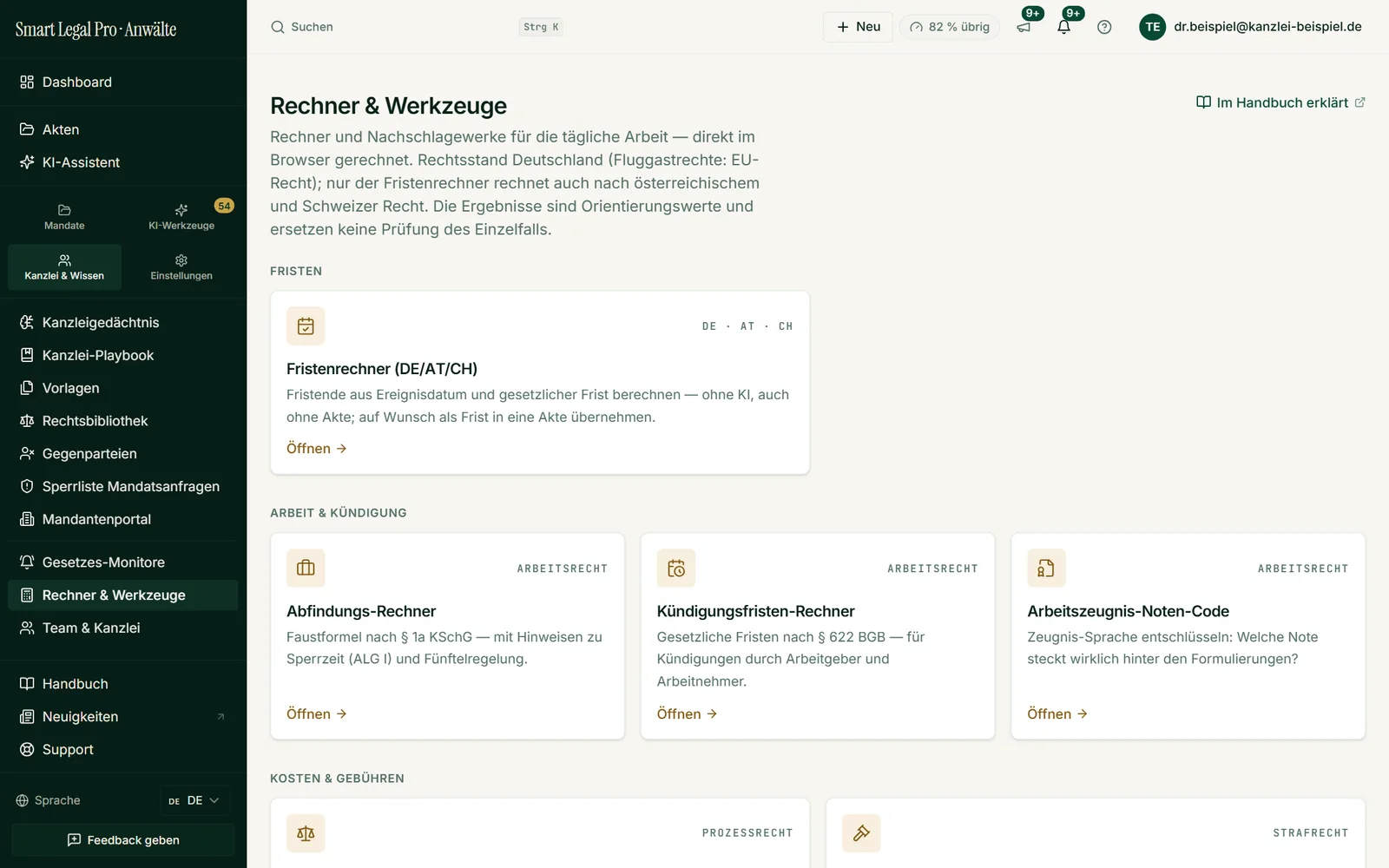The image size is (1389, 868).
Task: Open Mandantenportal in the sidebar
Action: 123,519
